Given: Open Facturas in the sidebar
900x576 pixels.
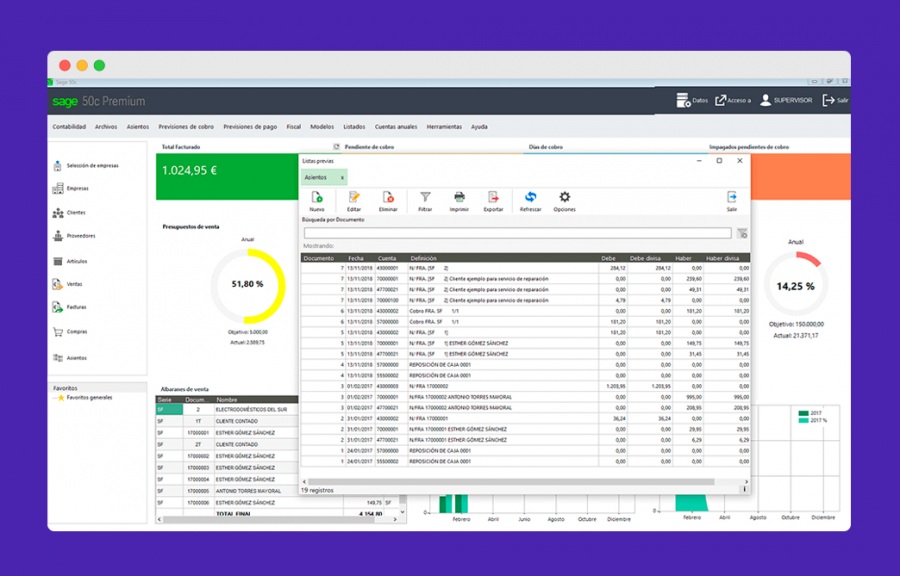Looking at the screenshot, I should (69, 308).
